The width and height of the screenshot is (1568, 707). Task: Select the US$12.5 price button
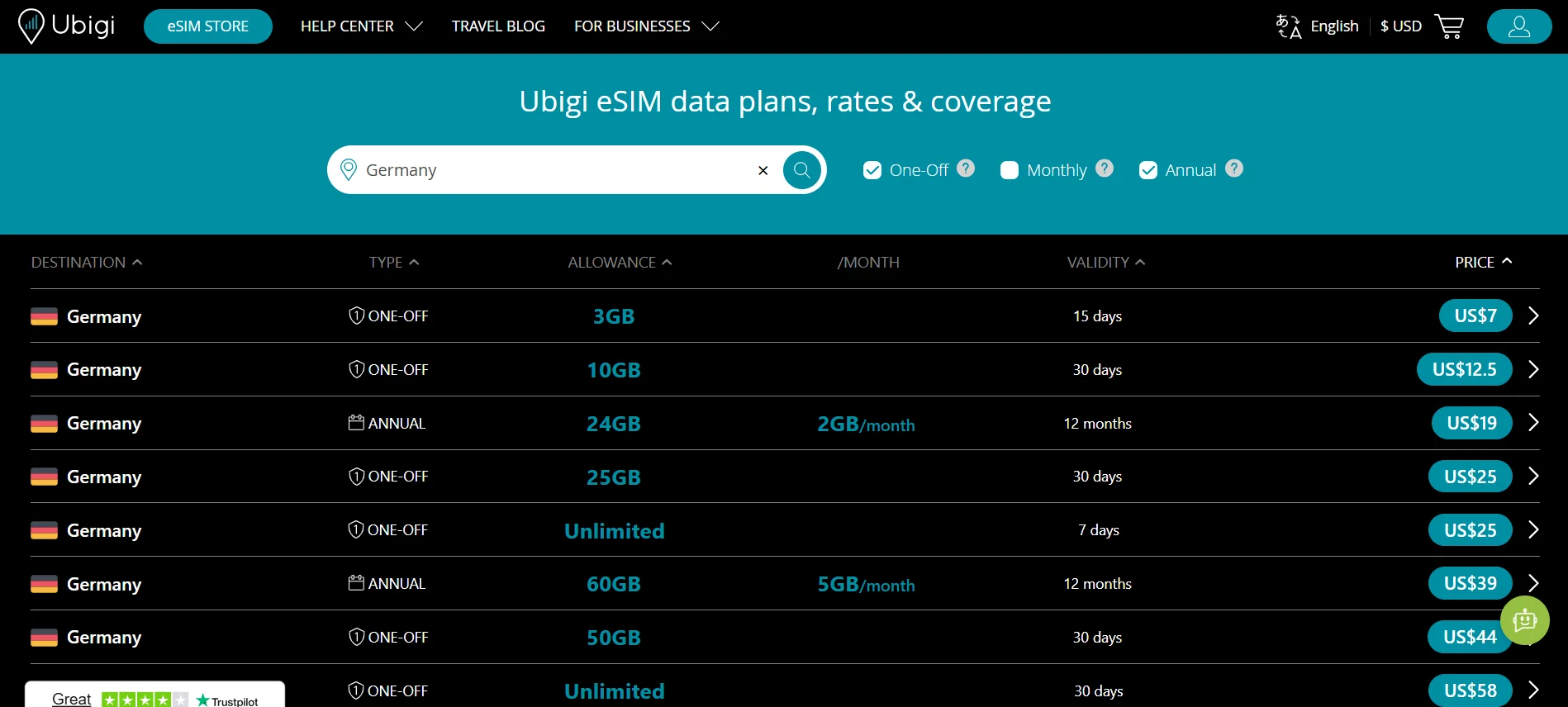click(1465, 369)
